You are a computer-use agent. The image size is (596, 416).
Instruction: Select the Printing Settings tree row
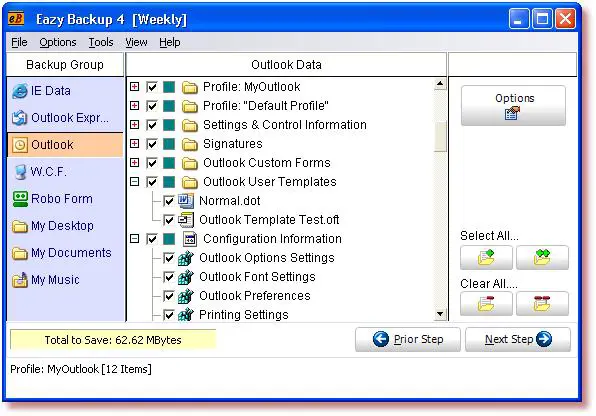tap(244, 315)
